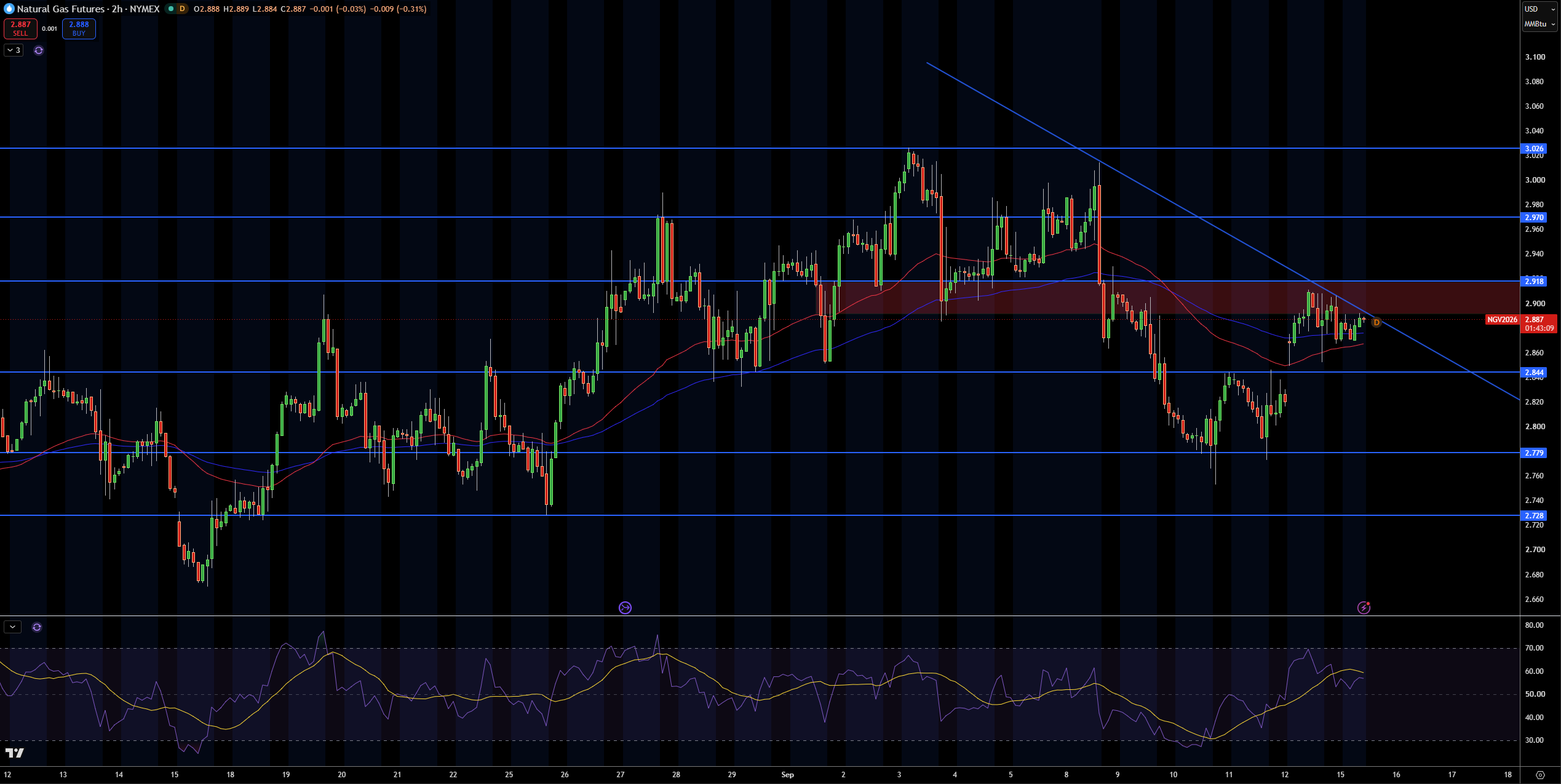The width and height of the screenshot is (1561, 784).
Task: Click the orange D marker at last candle
Action: [1376, 322]
